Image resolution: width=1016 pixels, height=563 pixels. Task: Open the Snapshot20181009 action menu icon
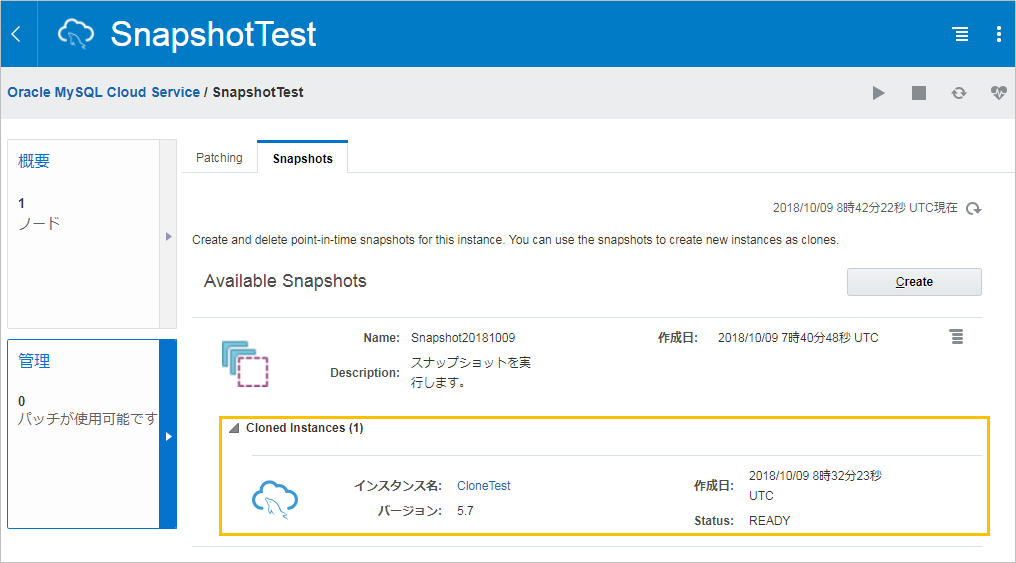[956, 337]
